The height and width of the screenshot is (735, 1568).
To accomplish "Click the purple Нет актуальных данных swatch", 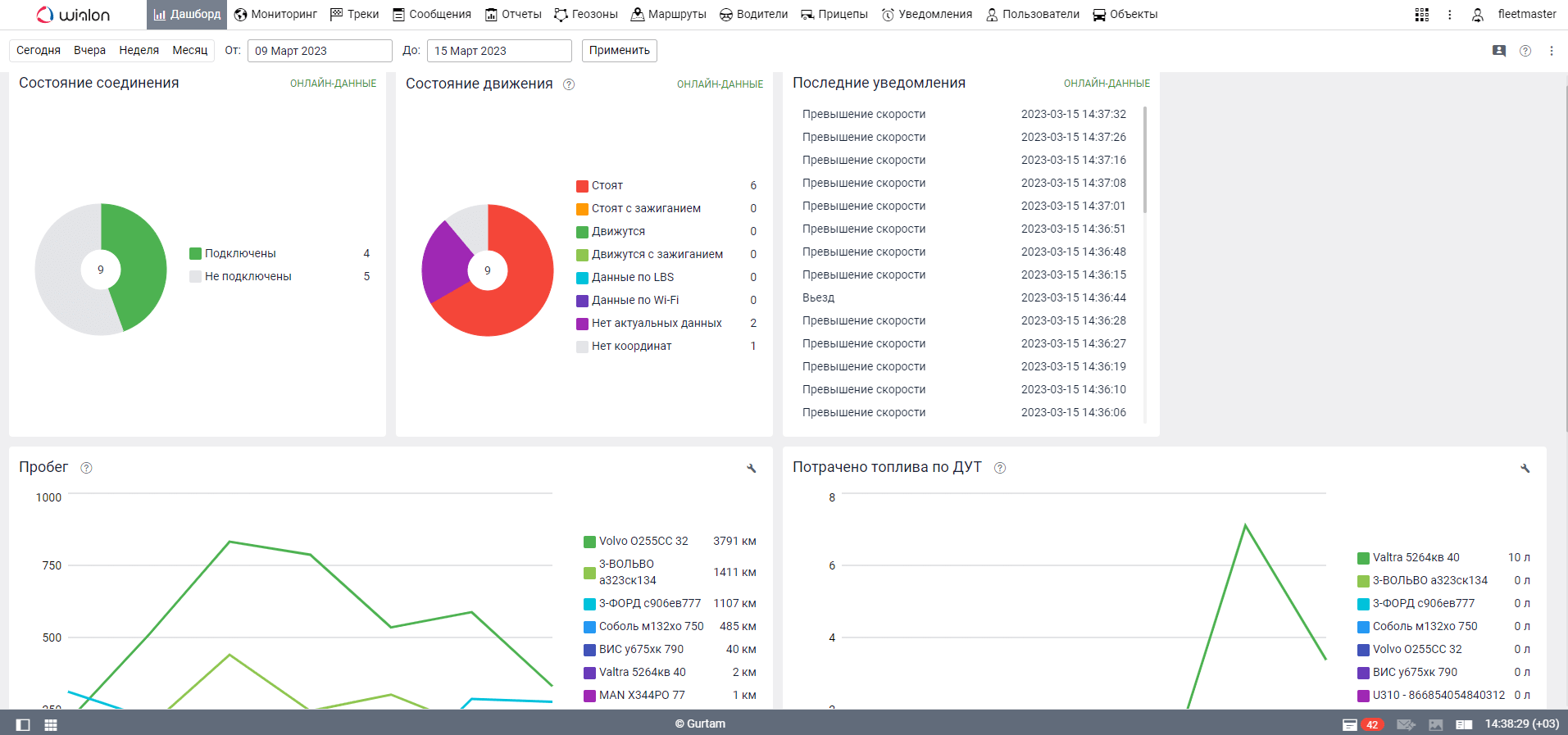I will point(582,324).
